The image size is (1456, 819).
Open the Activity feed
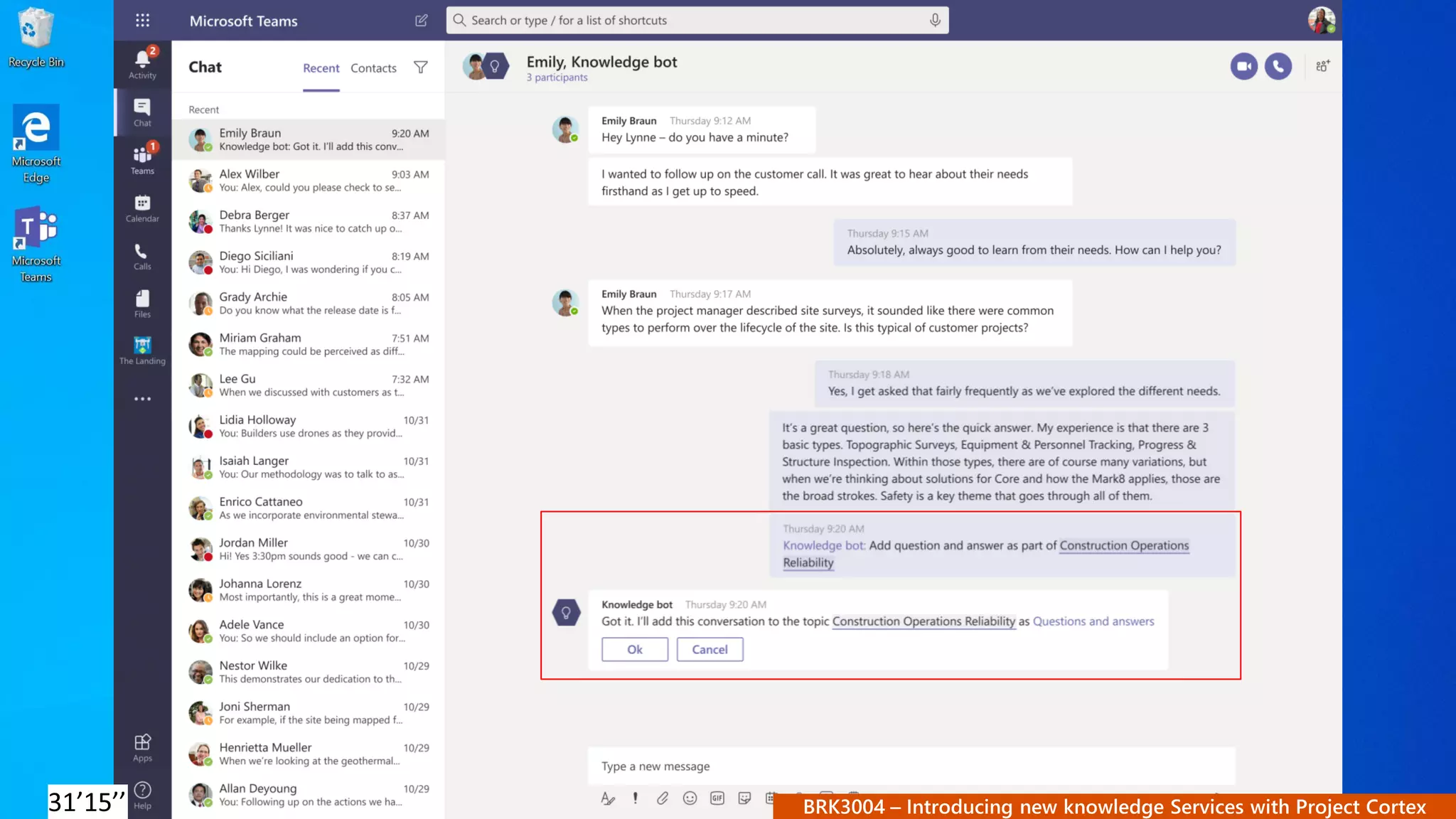click(x=142, y=63)
